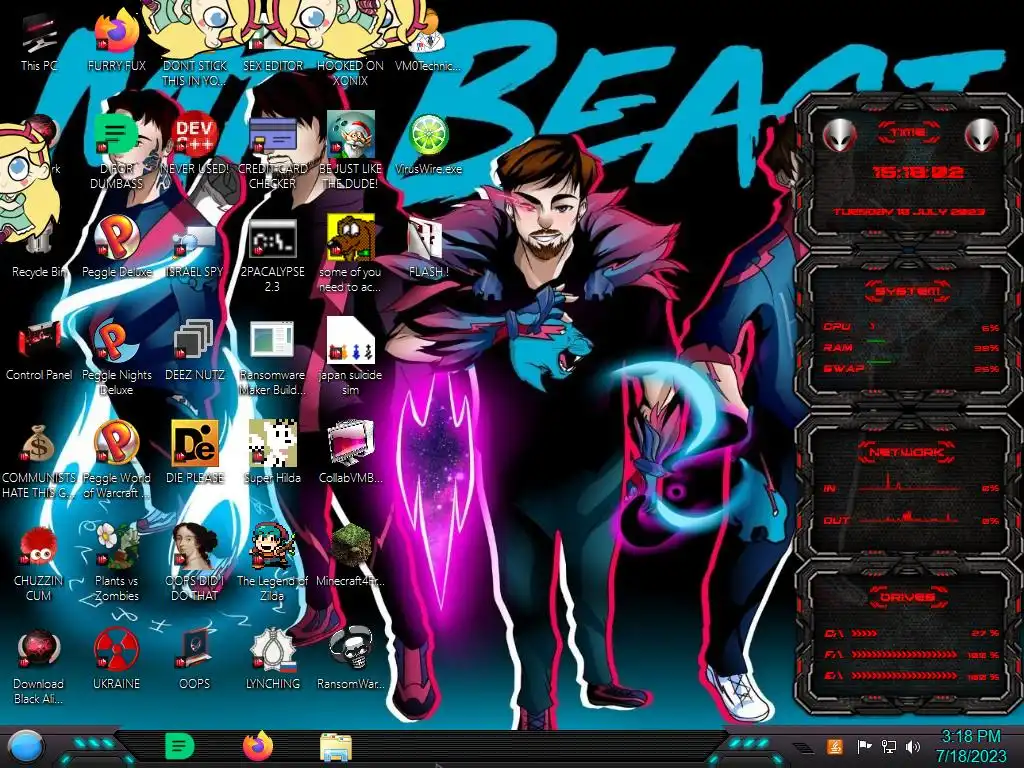Select the Dev-C++ icon labeled NEVER USED!
The height and width of the screenshot is (768, 1024).
pos(194,145)
